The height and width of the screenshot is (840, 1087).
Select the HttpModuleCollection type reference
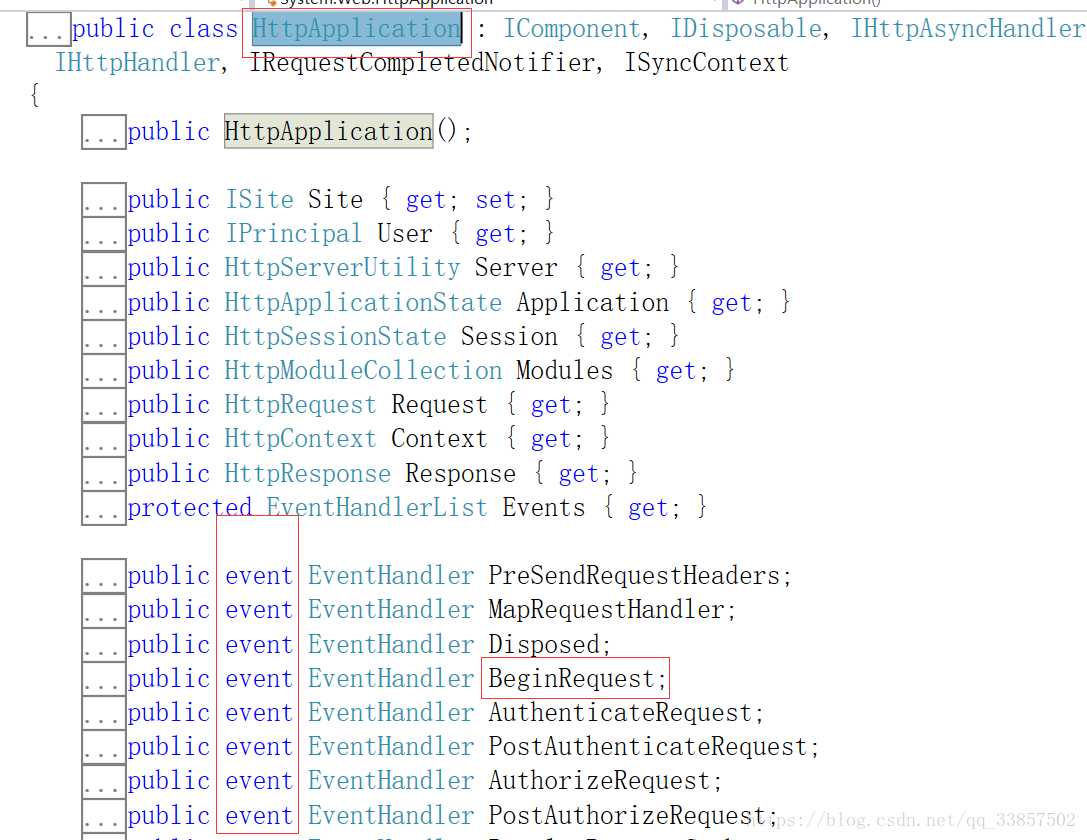pyautogui.click(x=363, y=371)
